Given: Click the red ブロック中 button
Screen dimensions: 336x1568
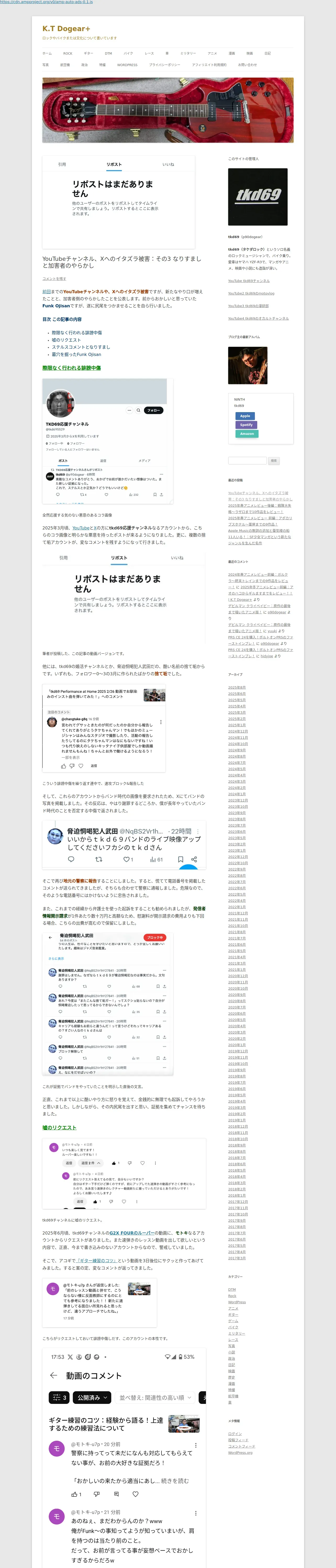Looking at the screenshot, I should tap(154, 937).
